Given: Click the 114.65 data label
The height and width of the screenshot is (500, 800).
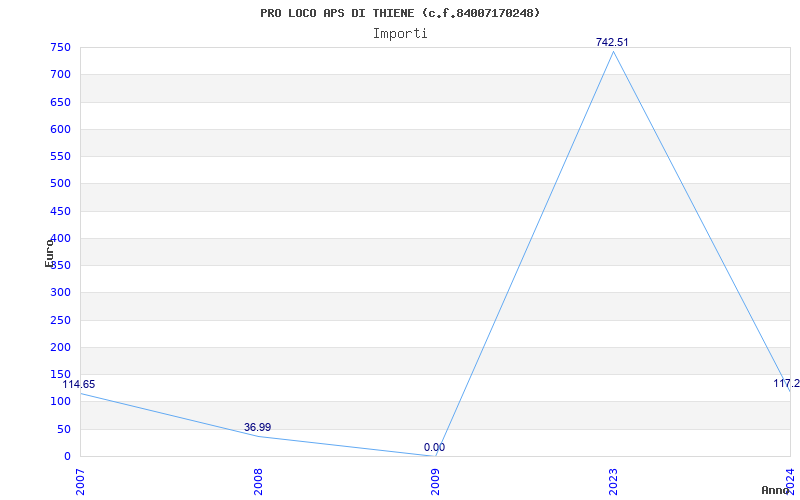Looking at the screenshot, I should 79,385.
